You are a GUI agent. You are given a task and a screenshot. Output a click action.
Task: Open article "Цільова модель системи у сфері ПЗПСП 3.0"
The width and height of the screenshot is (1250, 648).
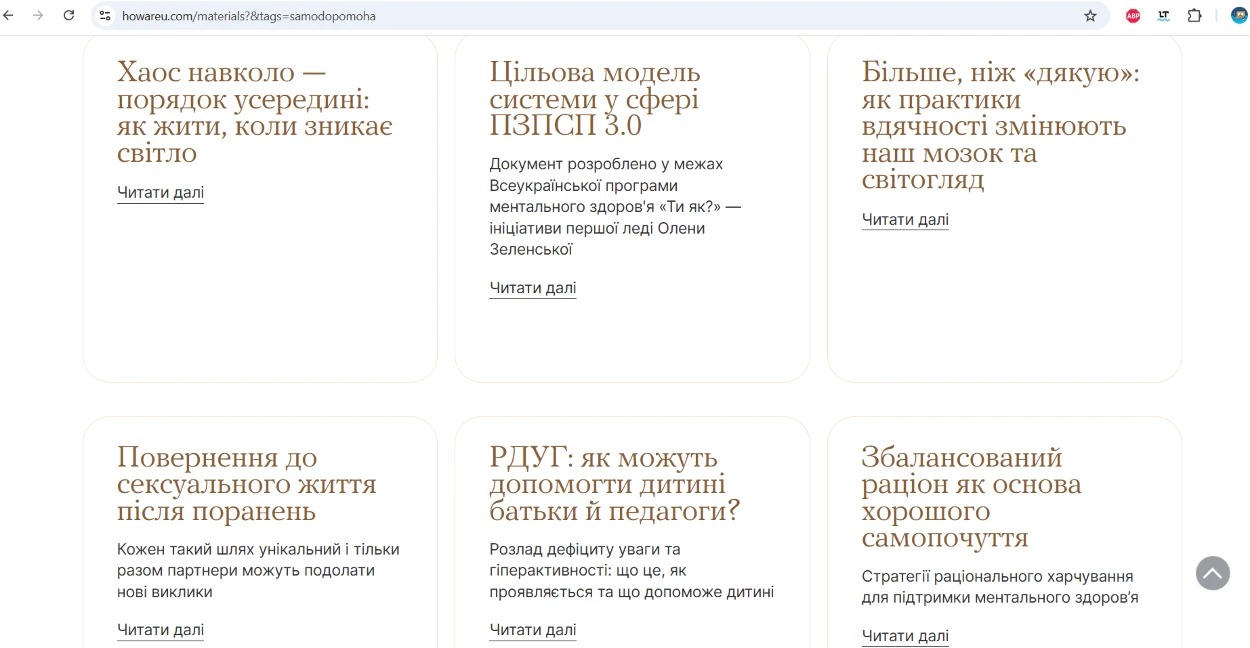pos(595,99)
